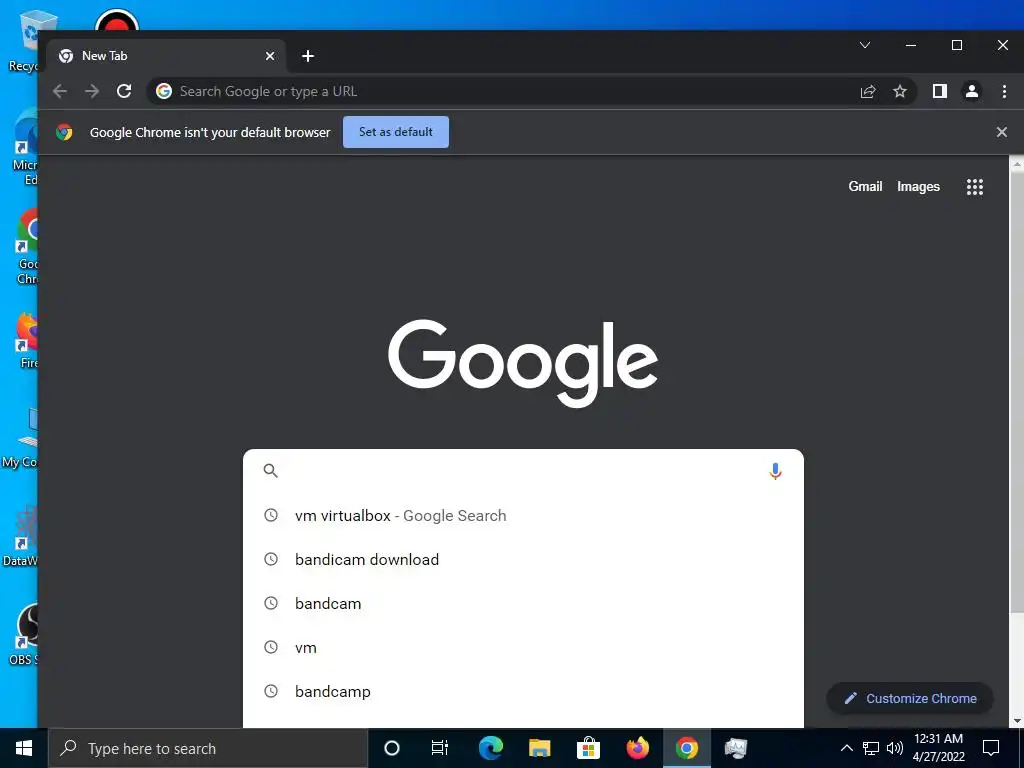Select the New Tab tab

(x=167, y=56)
